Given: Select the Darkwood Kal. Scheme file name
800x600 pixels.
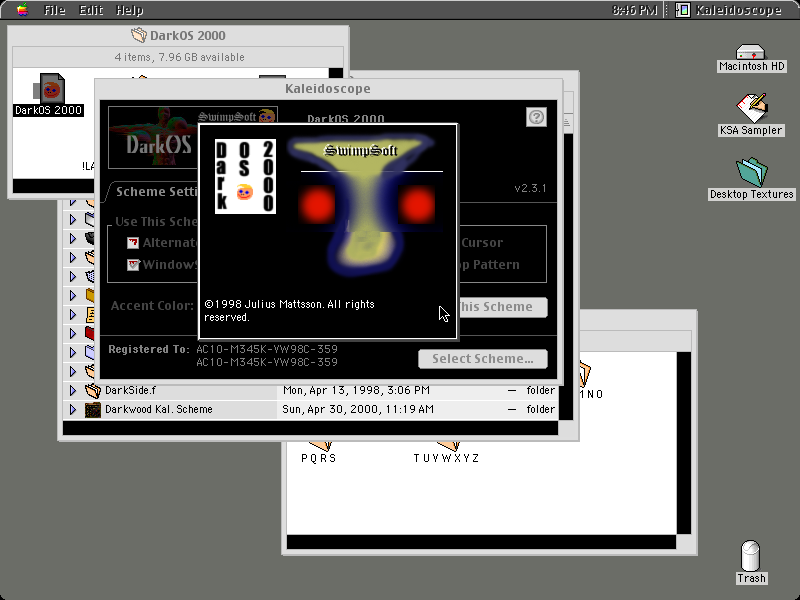Looking at the screenshot, I should coord(159,410).
